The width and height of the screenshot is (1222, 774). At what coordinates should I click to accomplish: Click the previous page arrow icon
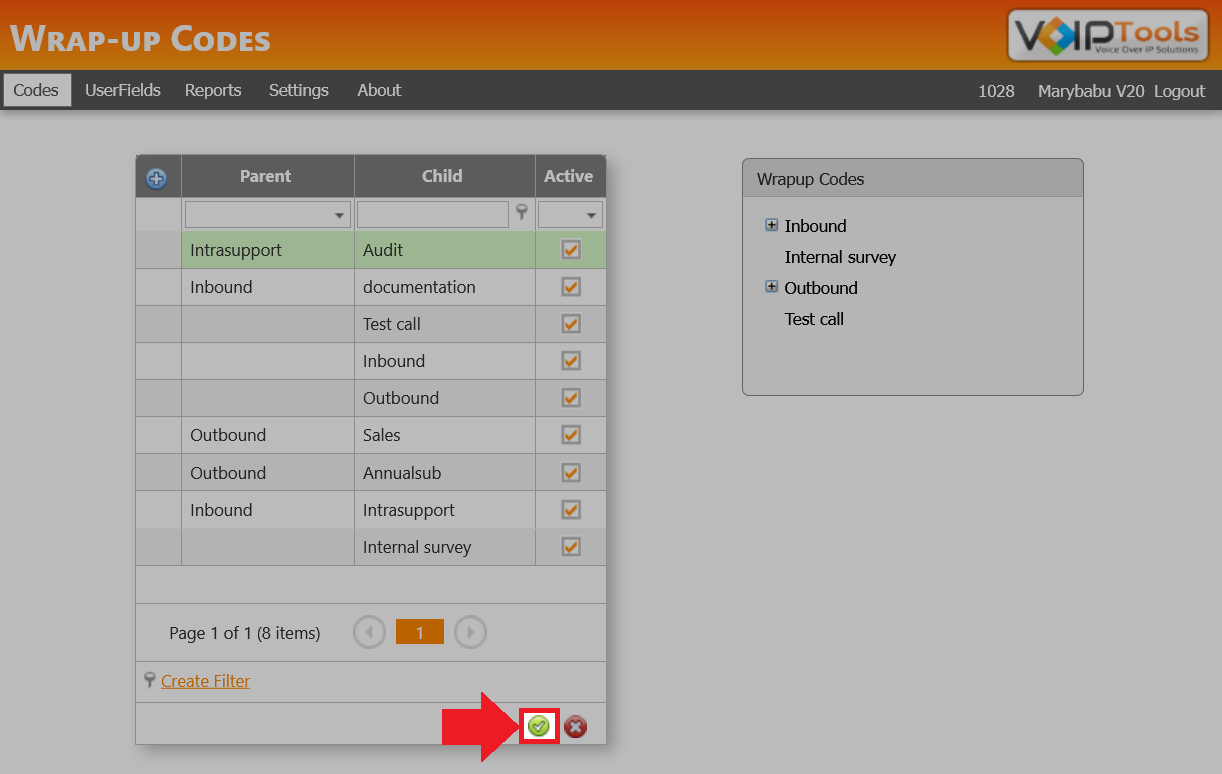[369, 631]
